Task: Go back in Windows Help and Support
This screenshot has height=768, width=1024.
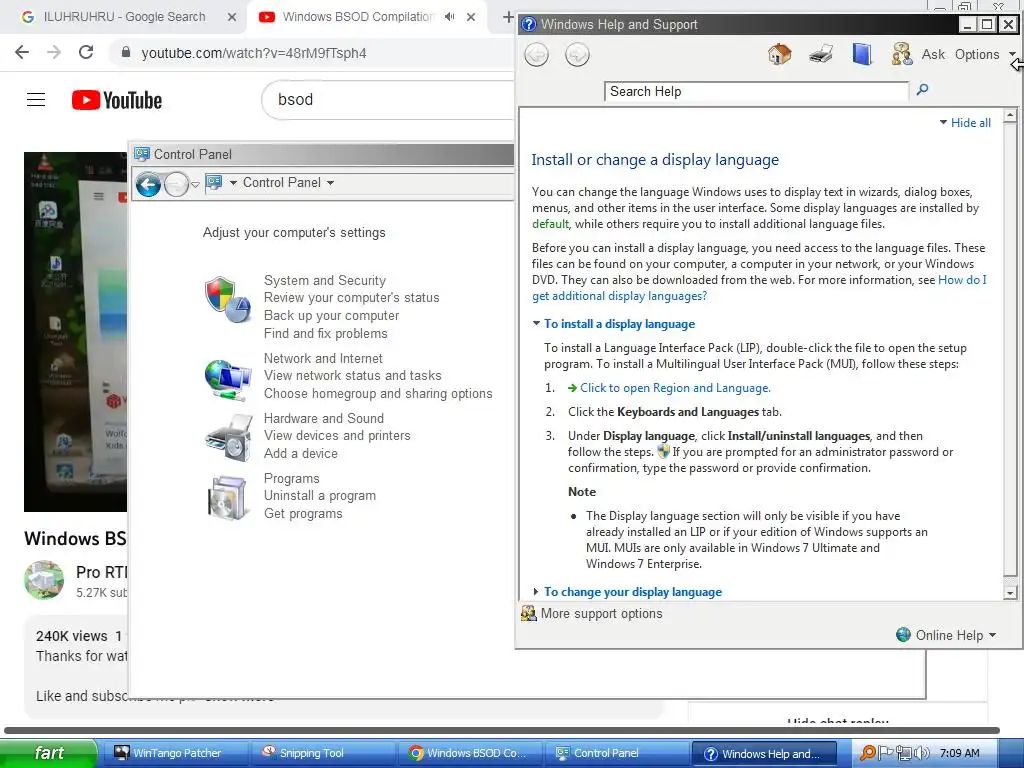Action: coord(536,54)
